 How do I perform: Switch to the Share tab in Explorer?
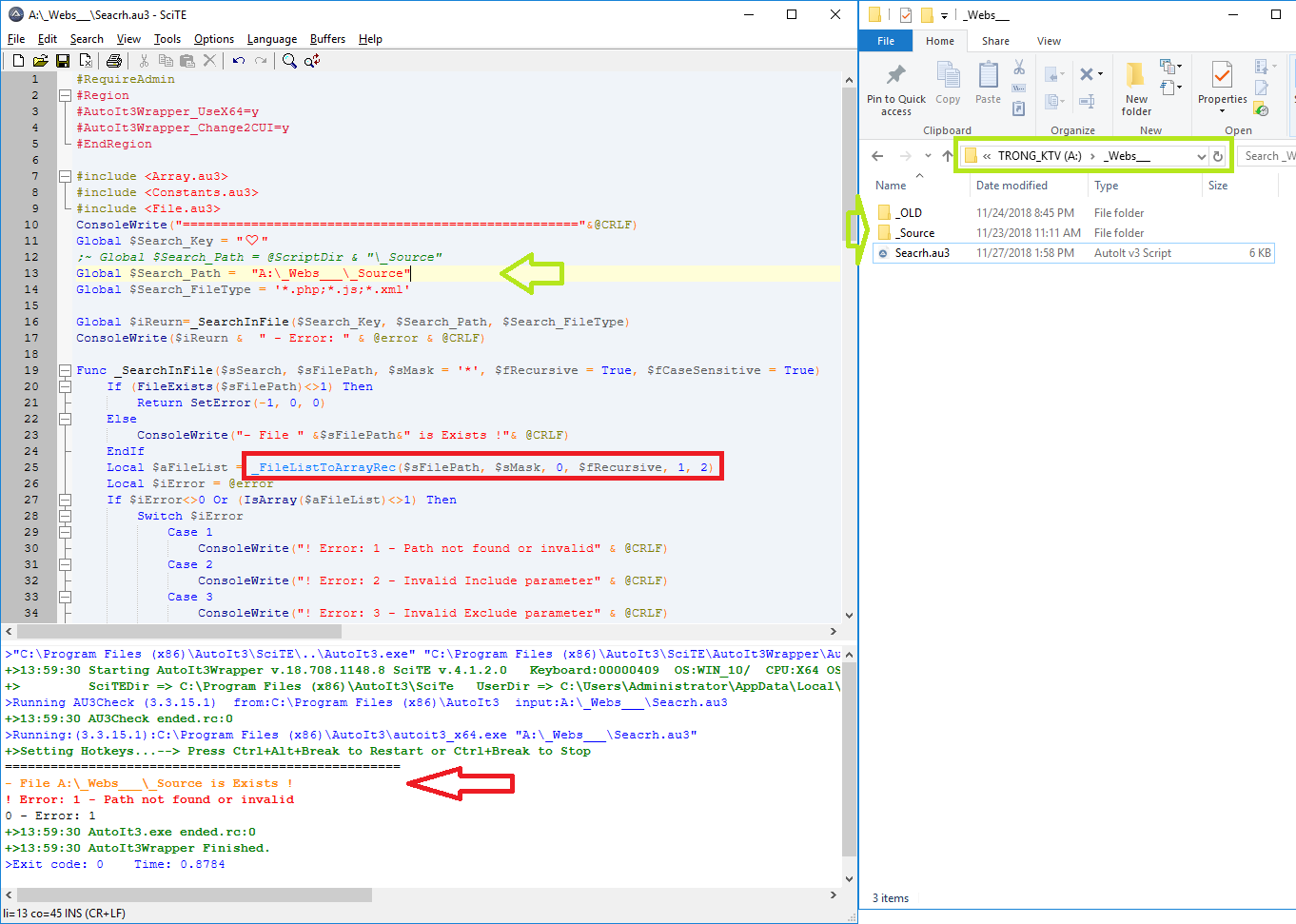click(x=995, y=41)
